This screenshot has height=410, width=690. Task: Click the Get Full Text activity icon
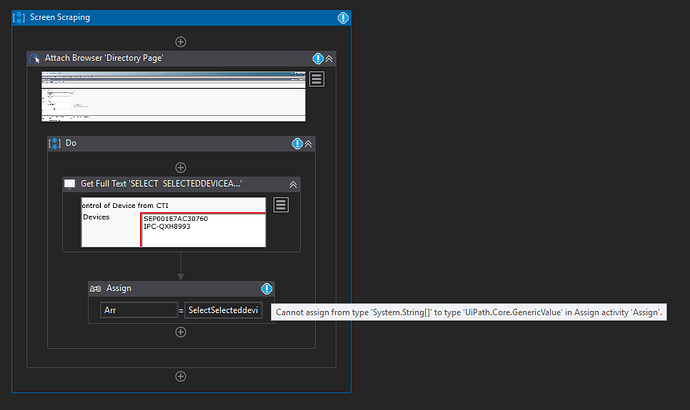(x=70, y=184)
